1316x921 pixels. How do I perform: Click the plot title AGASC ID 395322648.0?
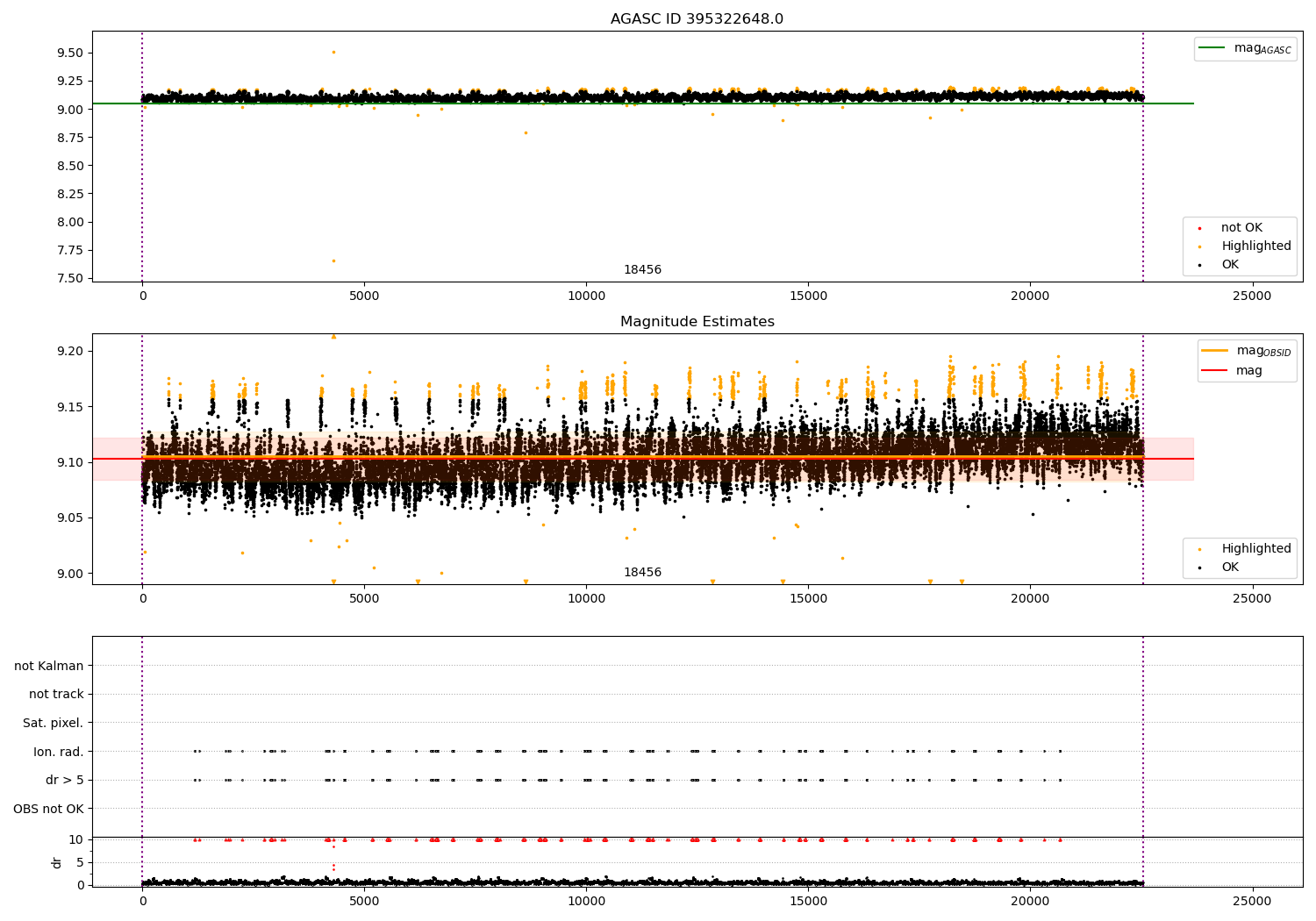pos(697,19)
